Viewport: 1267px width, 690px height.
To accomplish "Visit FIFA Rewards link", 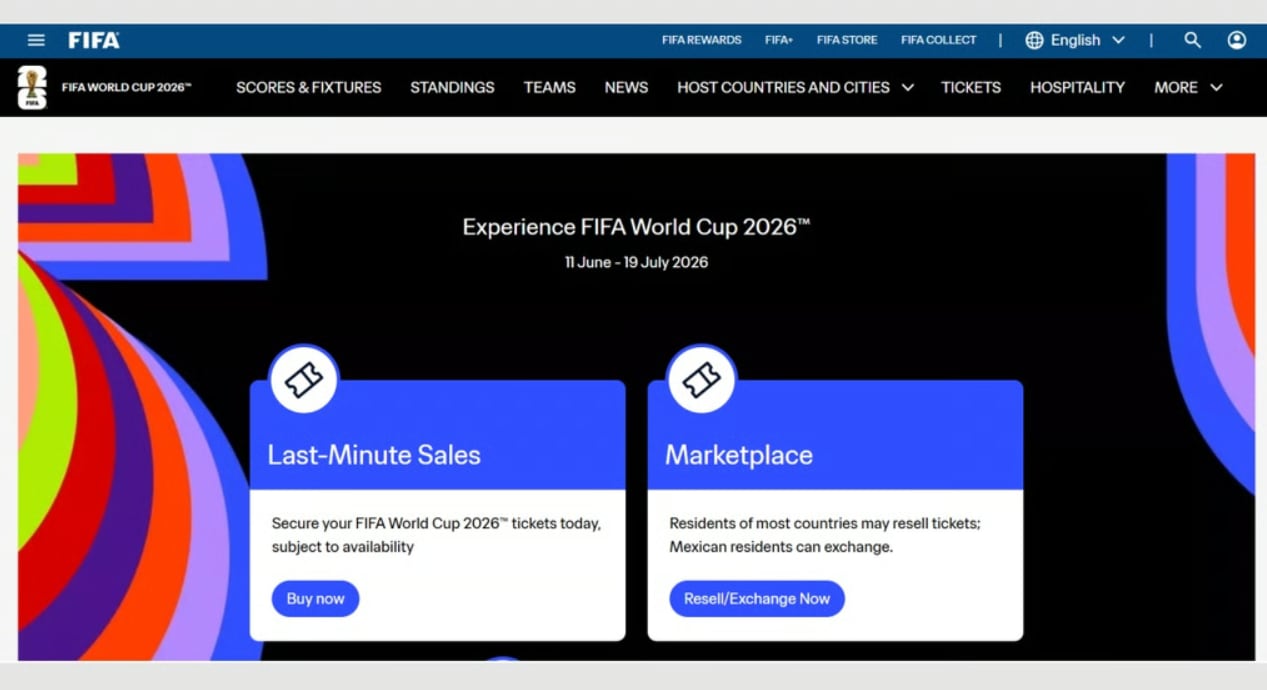I will click(x=702, y=40).
